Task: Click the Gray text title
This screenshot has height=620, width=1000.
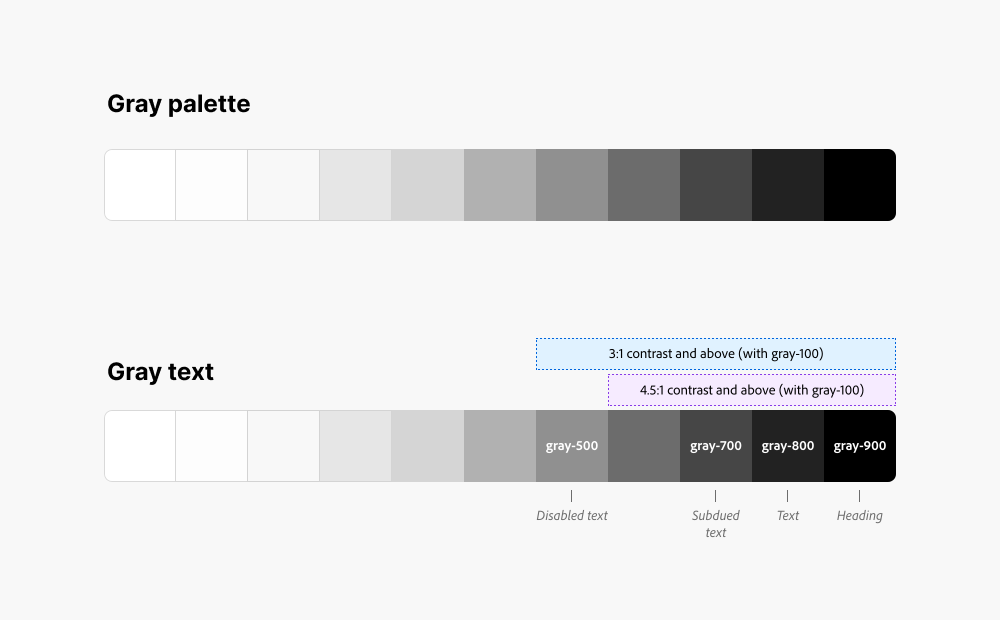Action: 160,372
